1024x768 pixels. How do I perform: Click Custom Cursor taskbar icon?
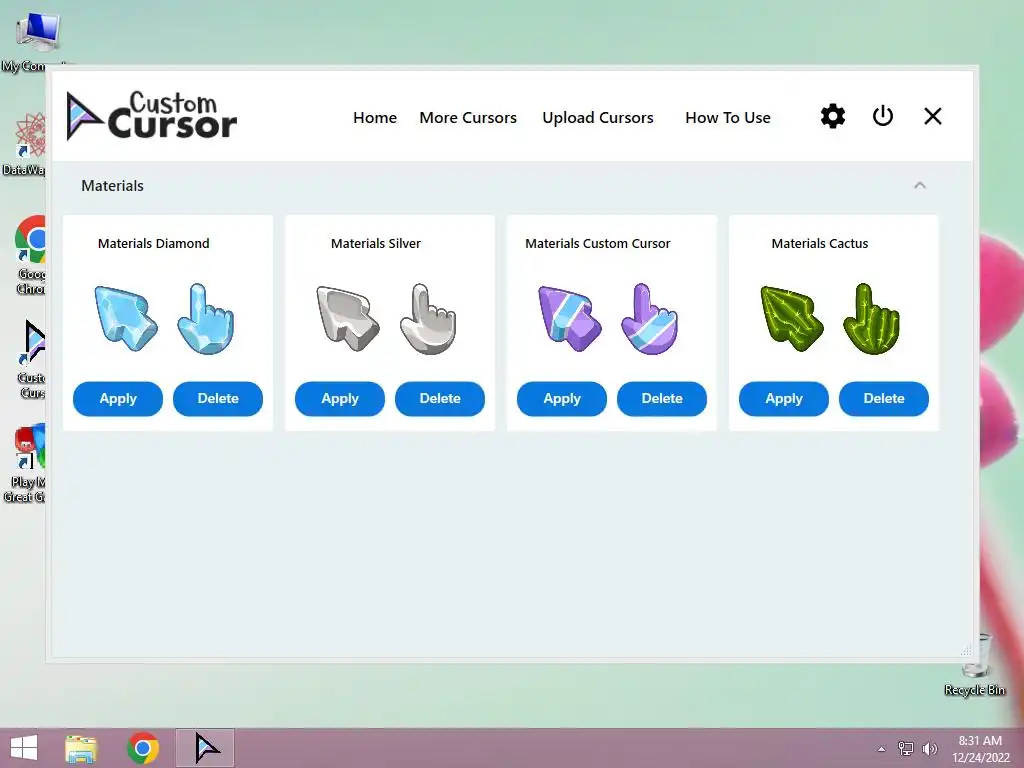206,748
